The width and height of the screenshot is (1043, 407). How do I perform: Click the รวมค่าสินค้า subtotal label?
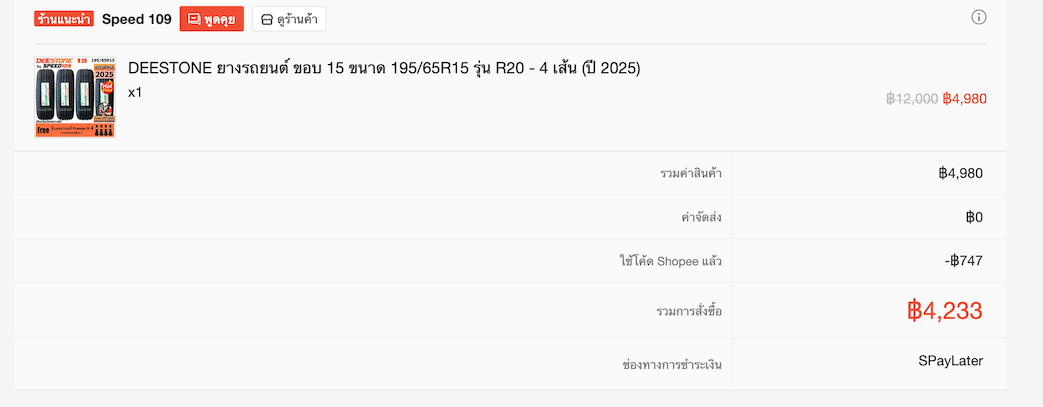691,174
